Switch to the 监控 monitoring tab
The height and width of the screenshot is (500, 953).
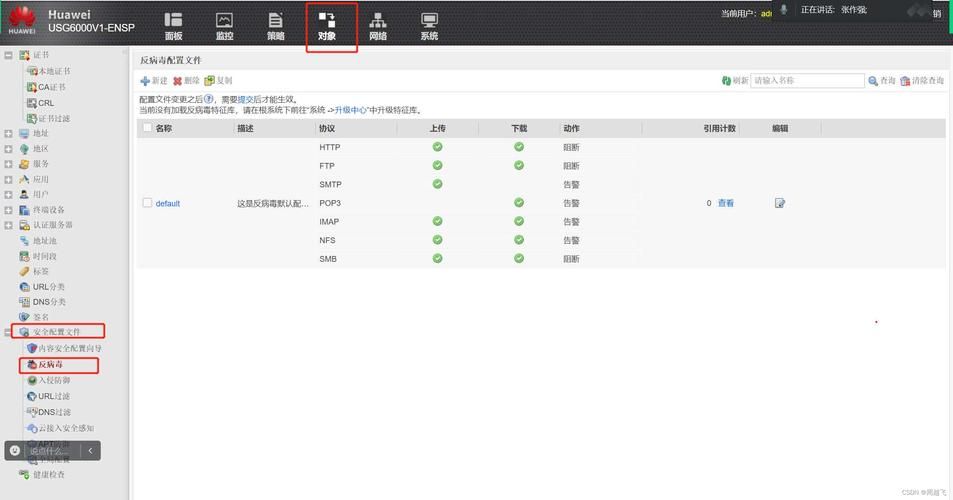224,27
